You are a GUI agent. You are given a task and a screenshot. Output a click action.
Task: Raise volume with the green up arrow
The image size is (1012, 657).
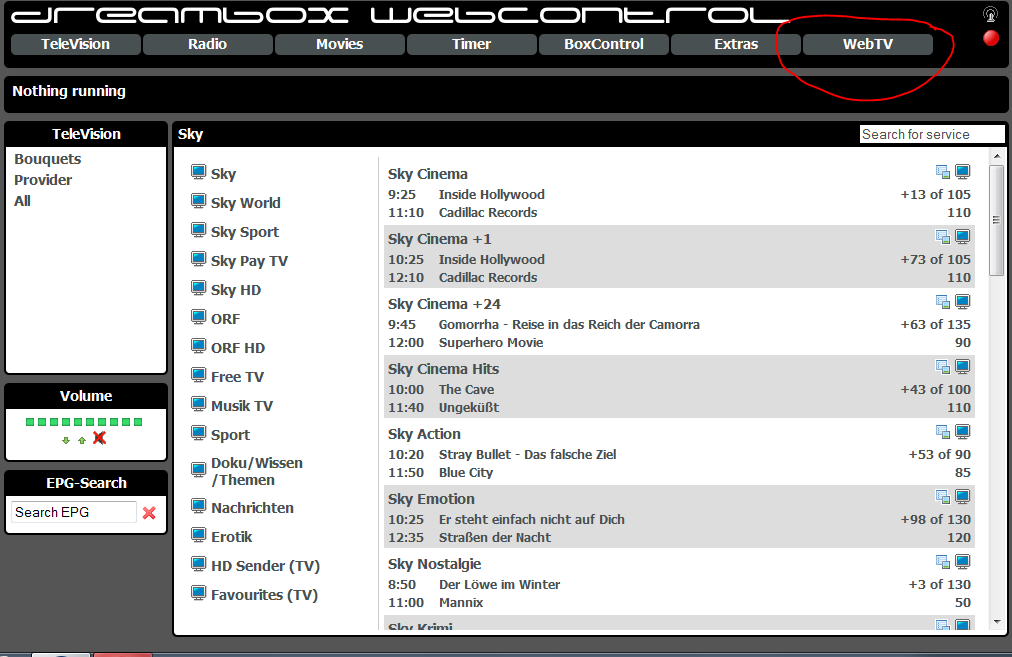[x=82, y=440]
